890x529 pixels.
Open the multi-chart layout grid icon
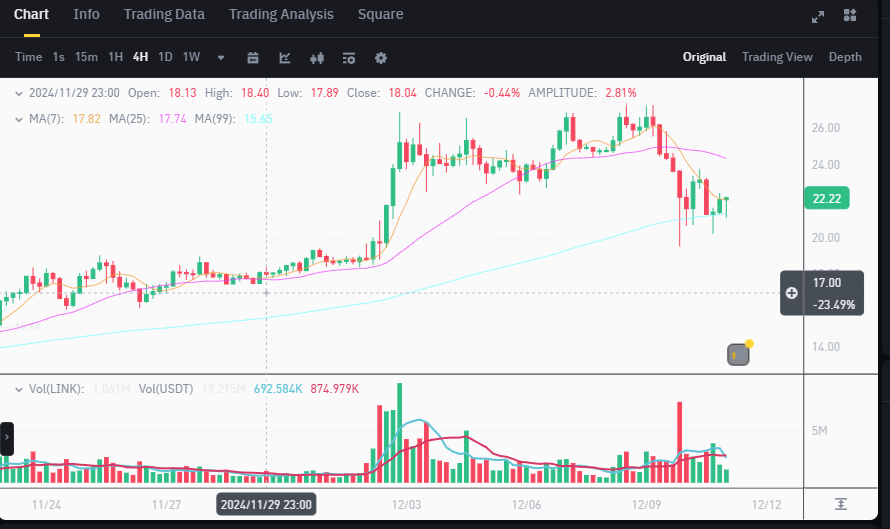click(x=850, y=15)
